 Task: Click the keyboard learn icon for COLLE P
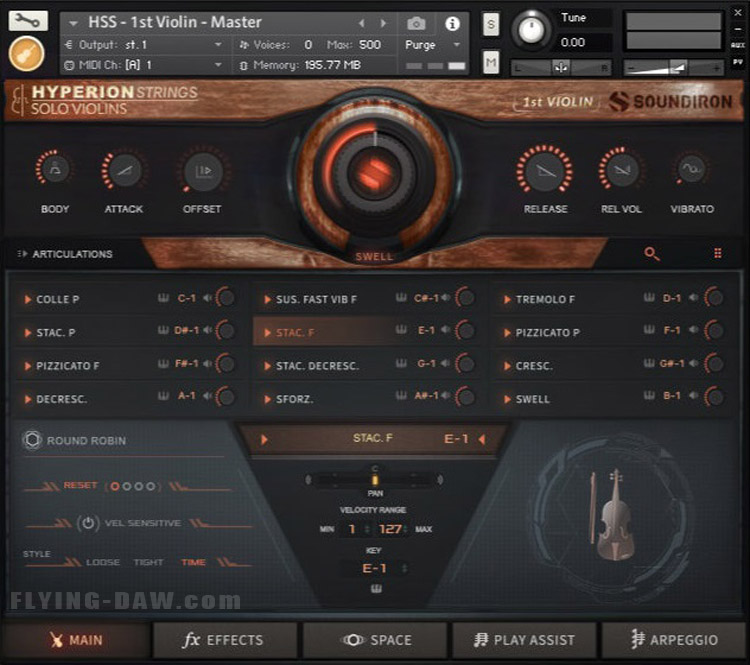click(x=164, y=299)
